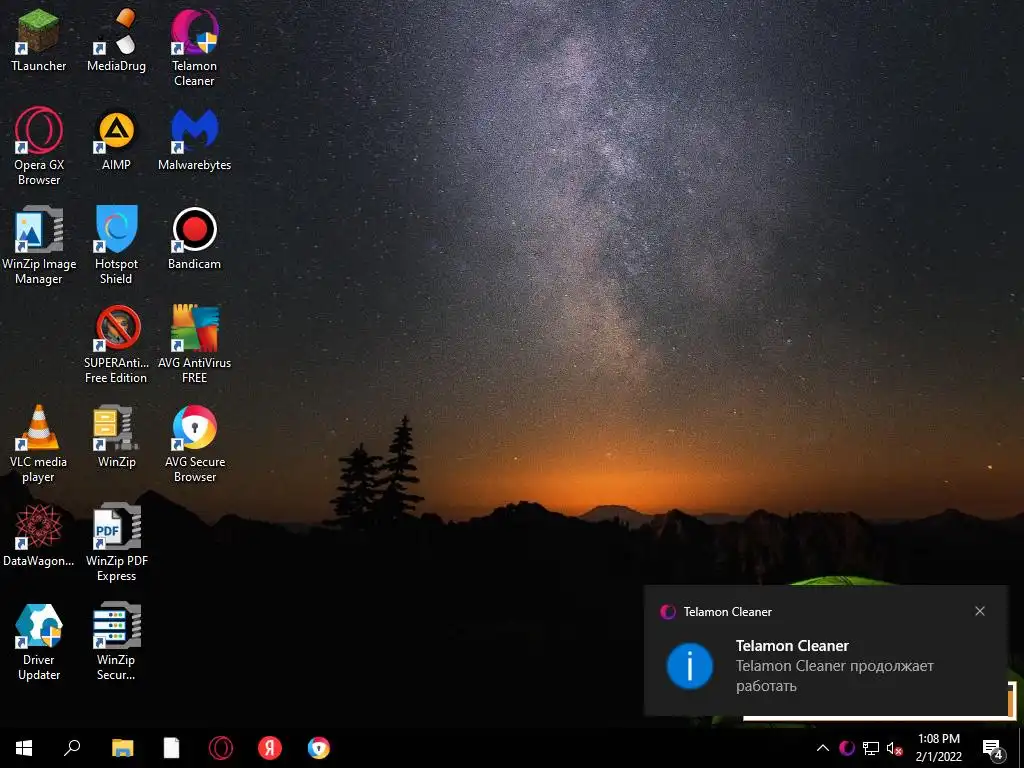Click the notification message 'продолжает работать'
Image resolution: width=1024 pixels, height=768 pixels.
point(835,676)
